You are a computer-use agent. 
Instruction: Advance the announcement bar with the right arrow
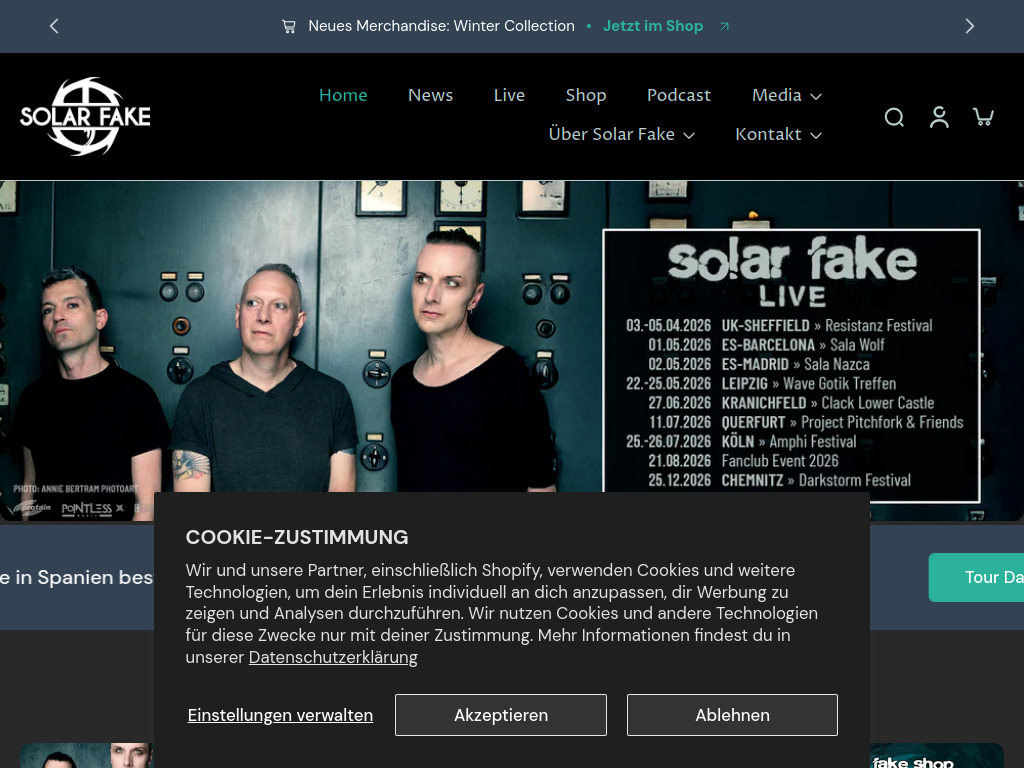click(969, 26)
